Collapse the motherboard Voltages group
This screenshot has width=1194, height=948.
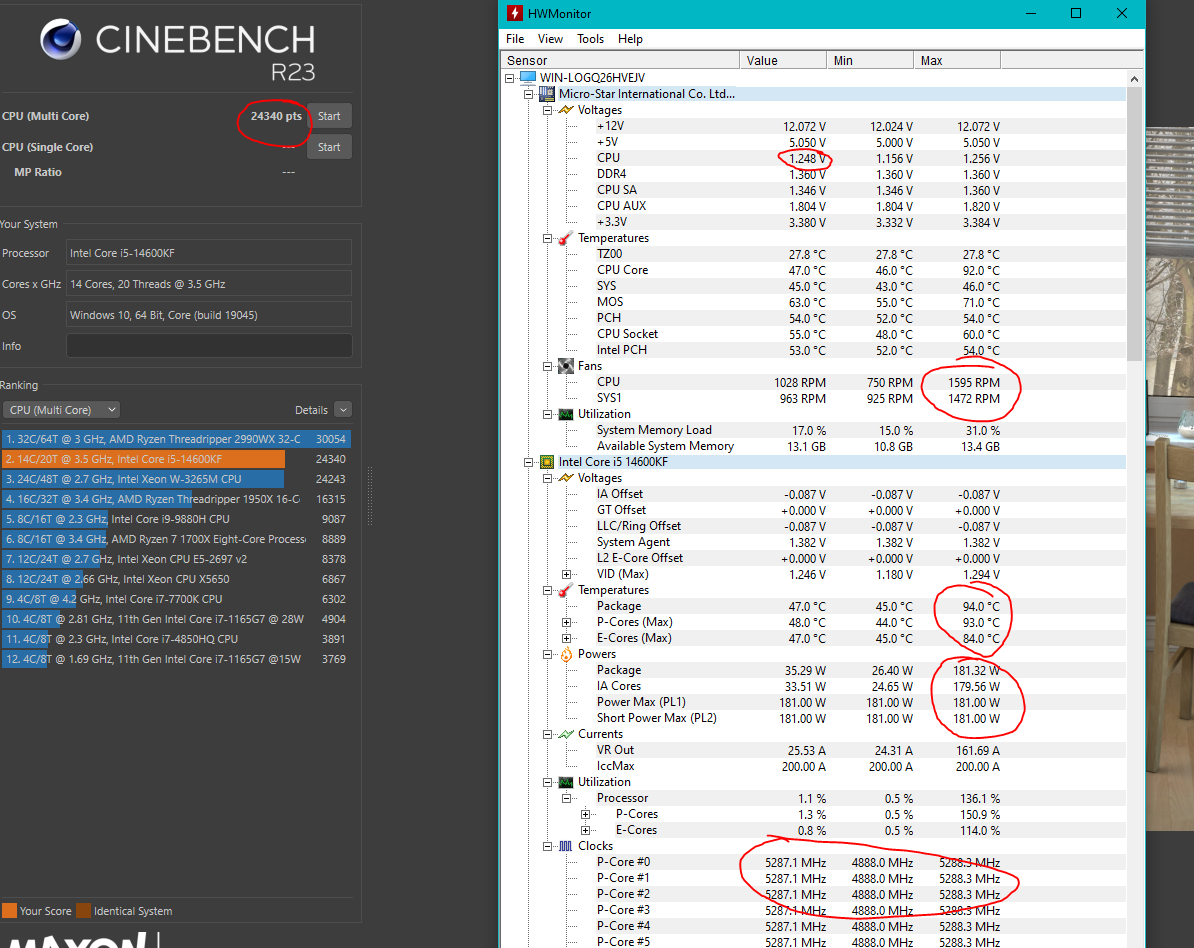click(x=548, y=110)
